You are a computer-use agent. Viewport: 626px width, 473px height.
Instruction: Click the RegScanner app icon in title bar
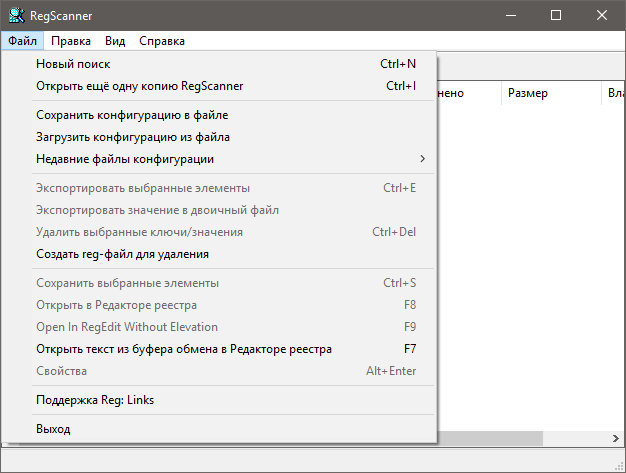click(x=16, y=16)
